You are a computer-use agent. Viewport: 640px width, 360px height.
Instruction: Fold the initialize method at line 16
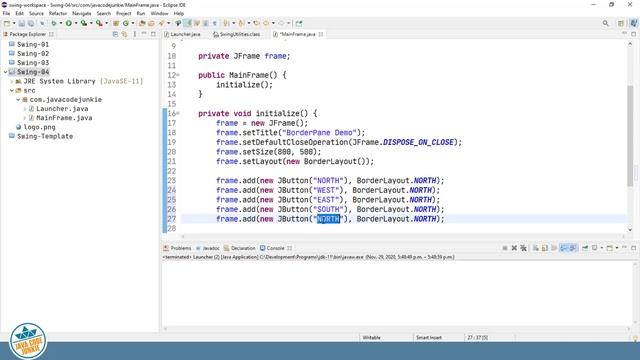click(178, 113)
